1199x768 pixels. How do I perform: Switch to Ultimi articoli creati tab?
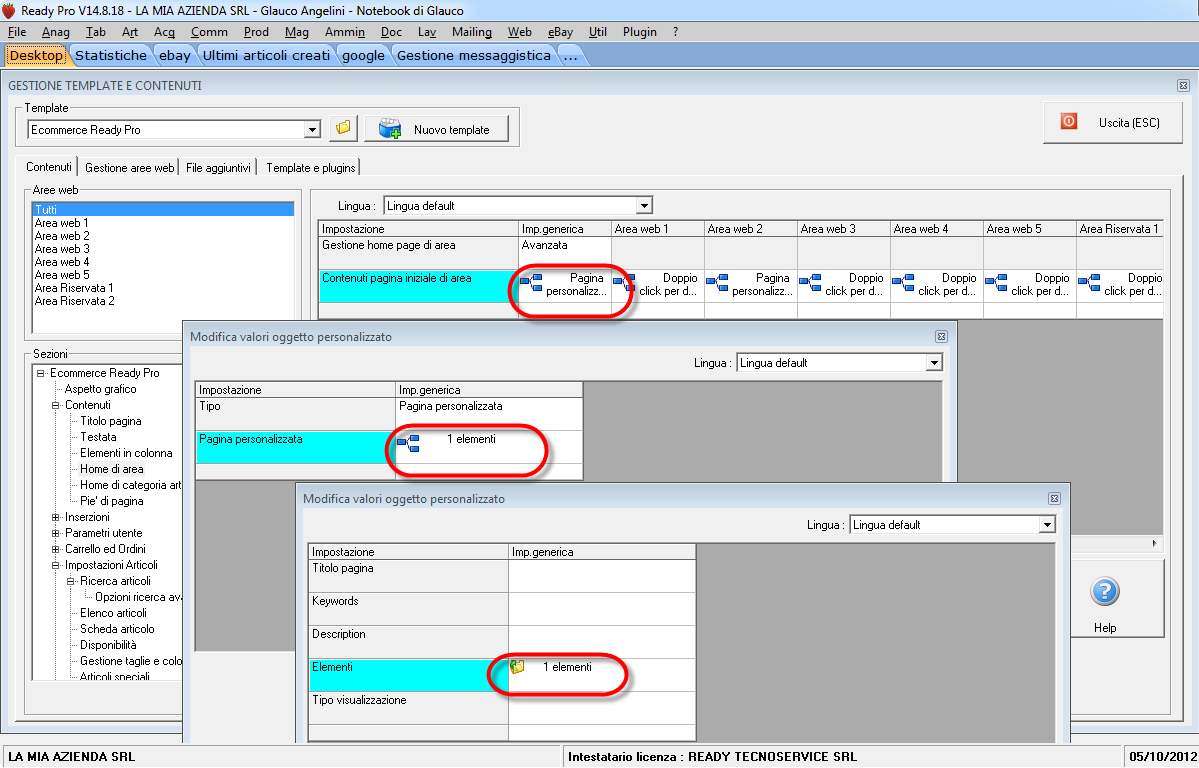point(266,55)
